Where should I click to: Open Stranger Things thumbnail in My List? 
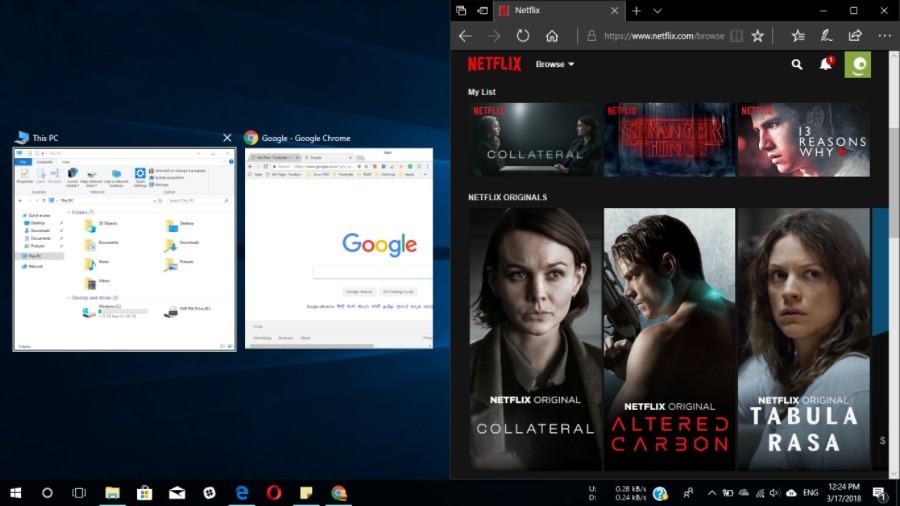669,140
